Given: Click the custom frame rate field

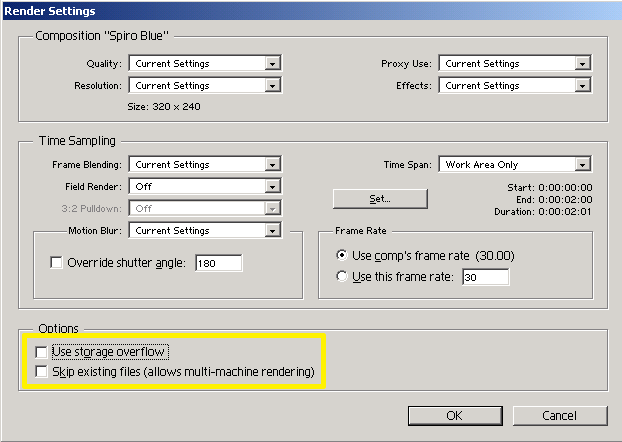Looking at the screenshot, I should (484, 276).
